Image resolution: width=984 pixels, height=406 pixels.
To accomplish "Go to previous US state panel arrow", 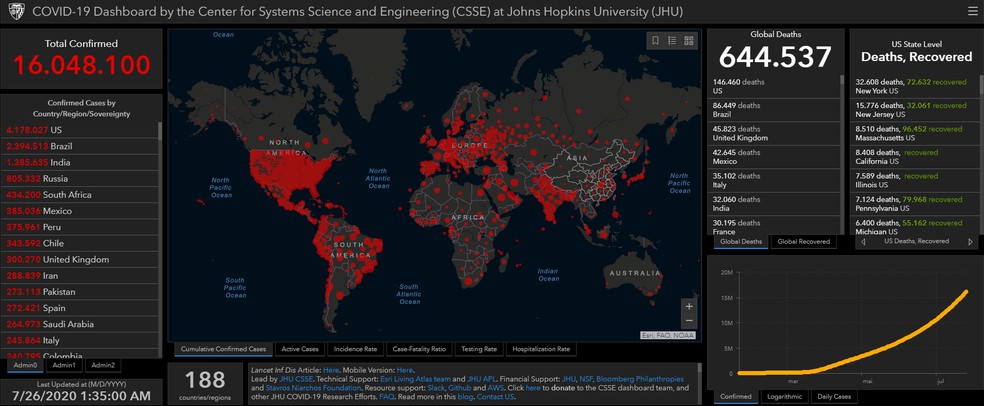I will [863, 242].
